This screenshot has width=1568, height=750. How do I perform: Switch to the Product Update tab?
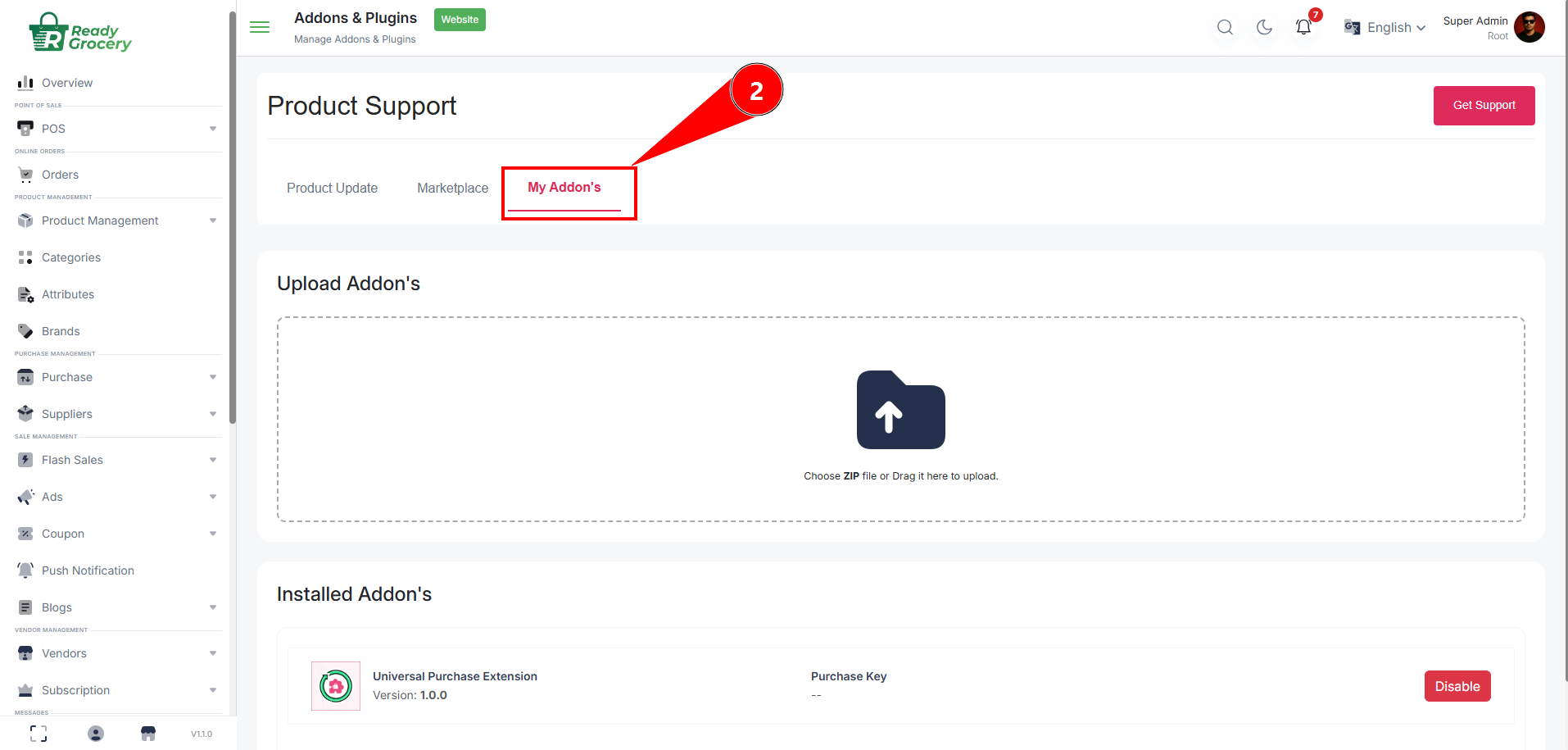pyautogui.click(x=332, y=188)
